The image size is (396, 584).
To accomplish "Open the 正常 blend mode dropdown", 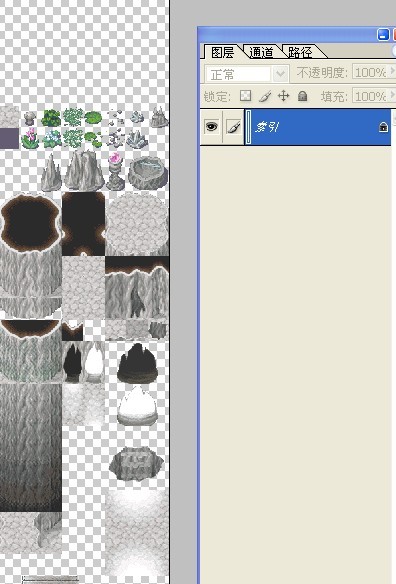I will coord(280,73).
